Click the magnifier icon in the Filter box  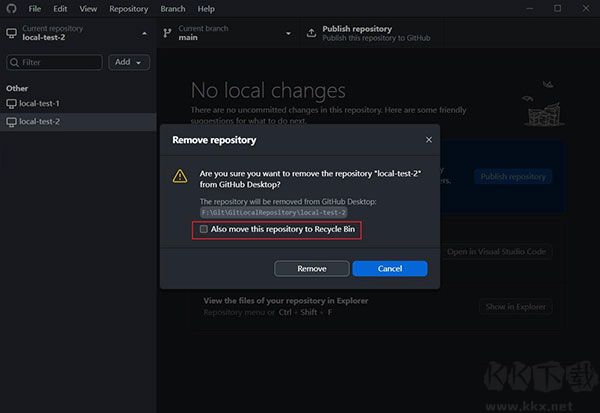[14, 62]
